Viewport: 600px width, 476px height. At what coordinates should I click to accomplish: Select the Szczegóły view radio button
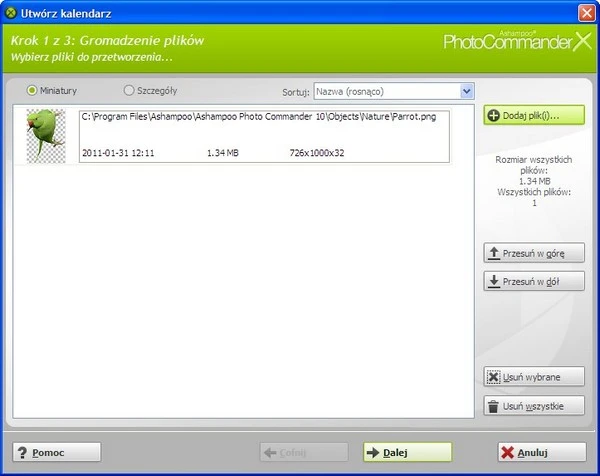(128, 90)
